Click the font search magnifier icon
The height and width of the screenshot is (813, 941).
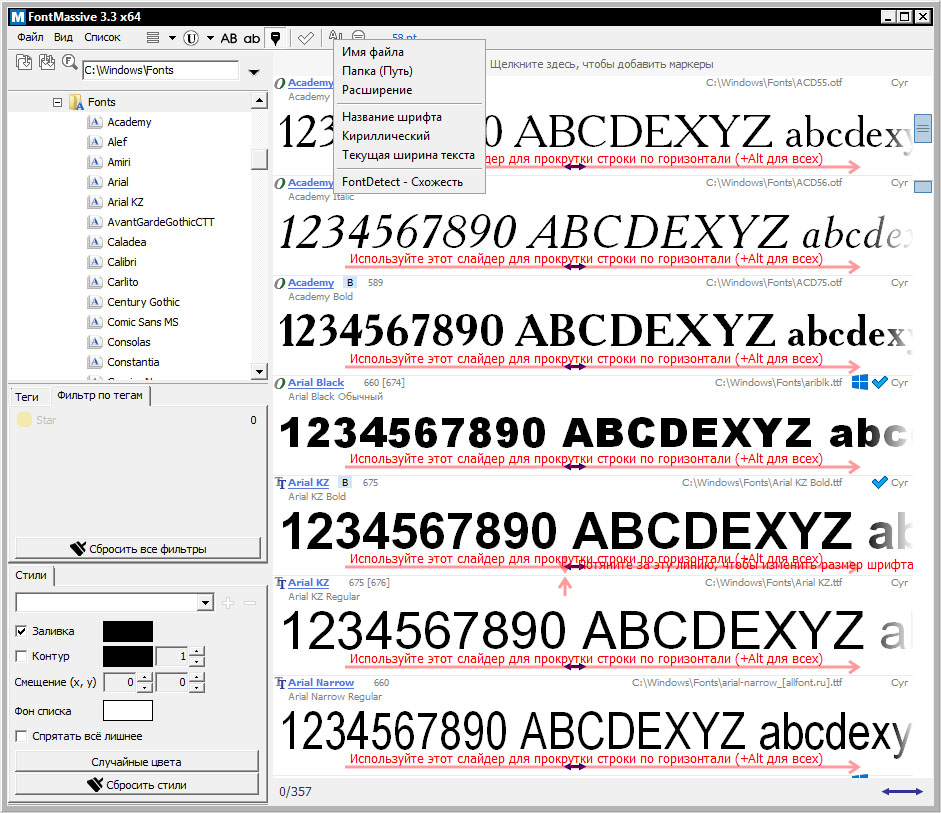[70, 62]
